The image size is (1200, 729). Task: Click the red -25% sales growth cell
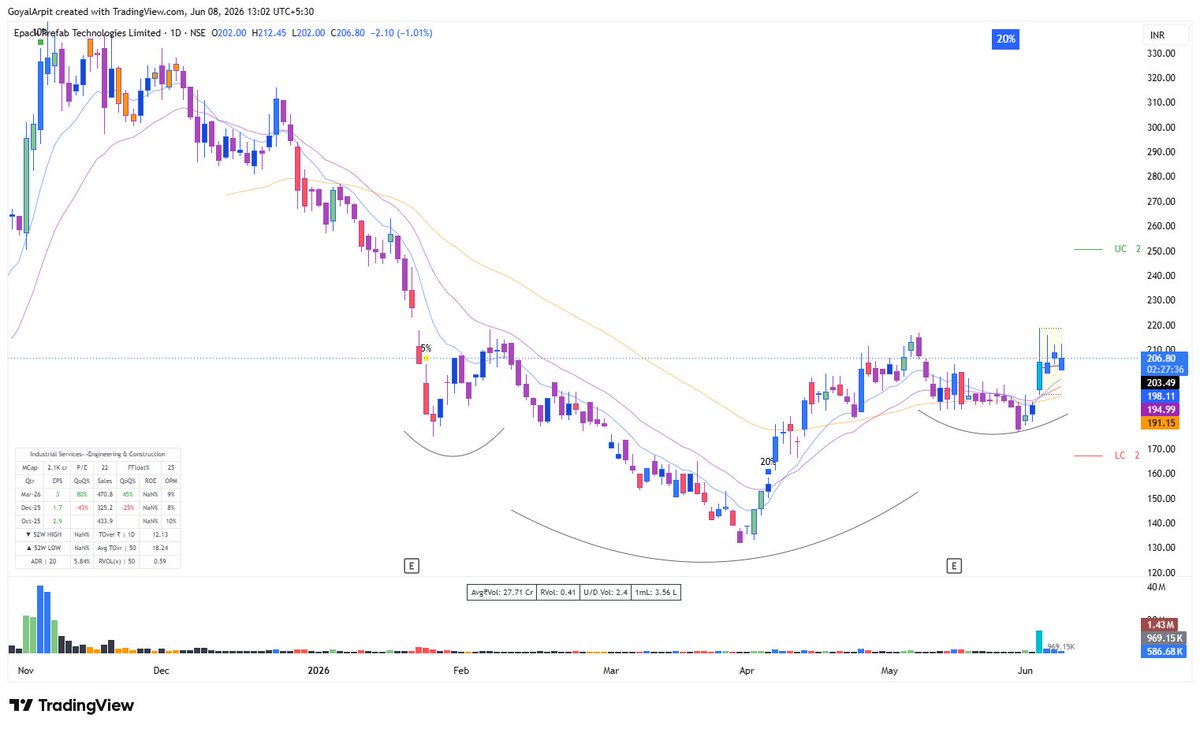tap(128, 508)
